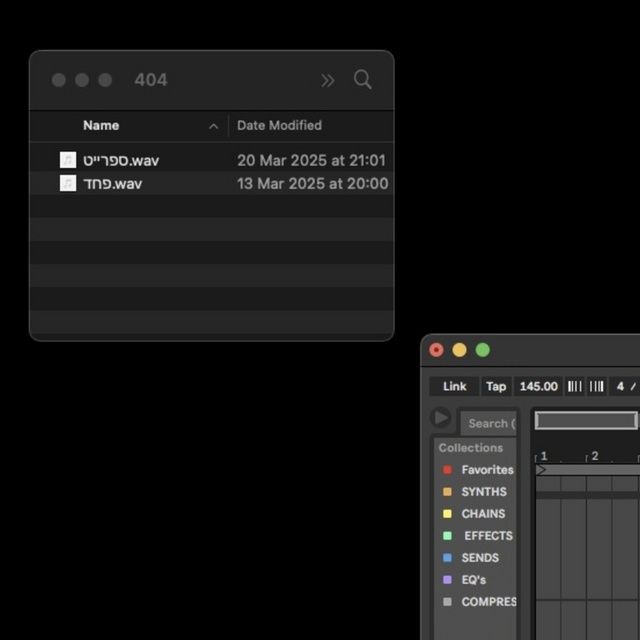Select the פחד.wav audio file icon
Viewport: 640px width, 640px height.
pos(68,183)
